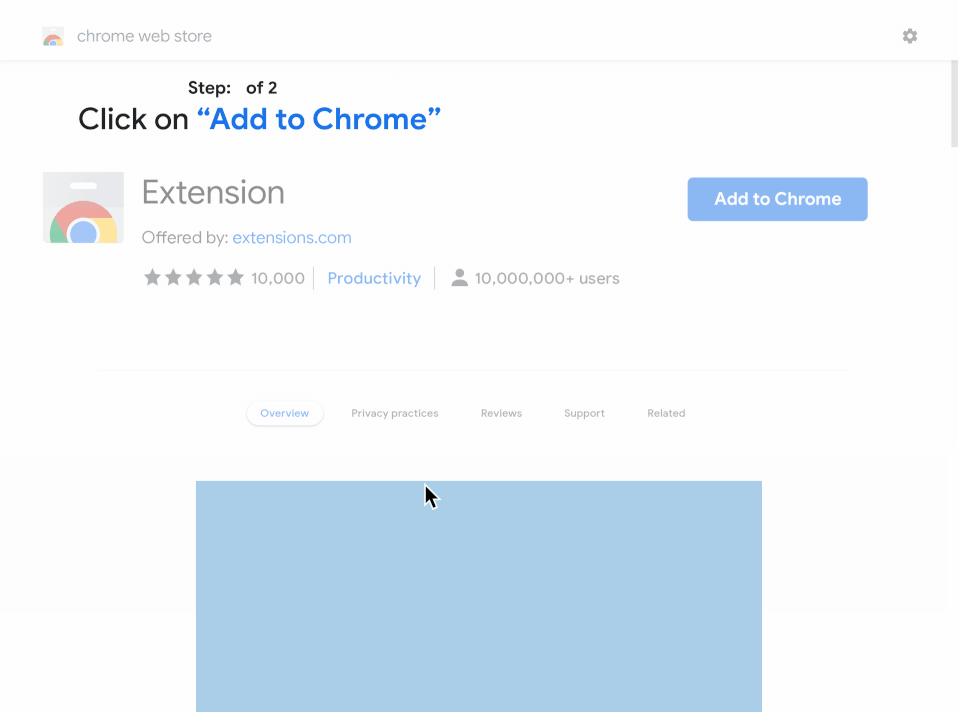Screen dimensions: 958x712
Task: Click the "chrome web store" header title
Action: click(x=144, y=36)
